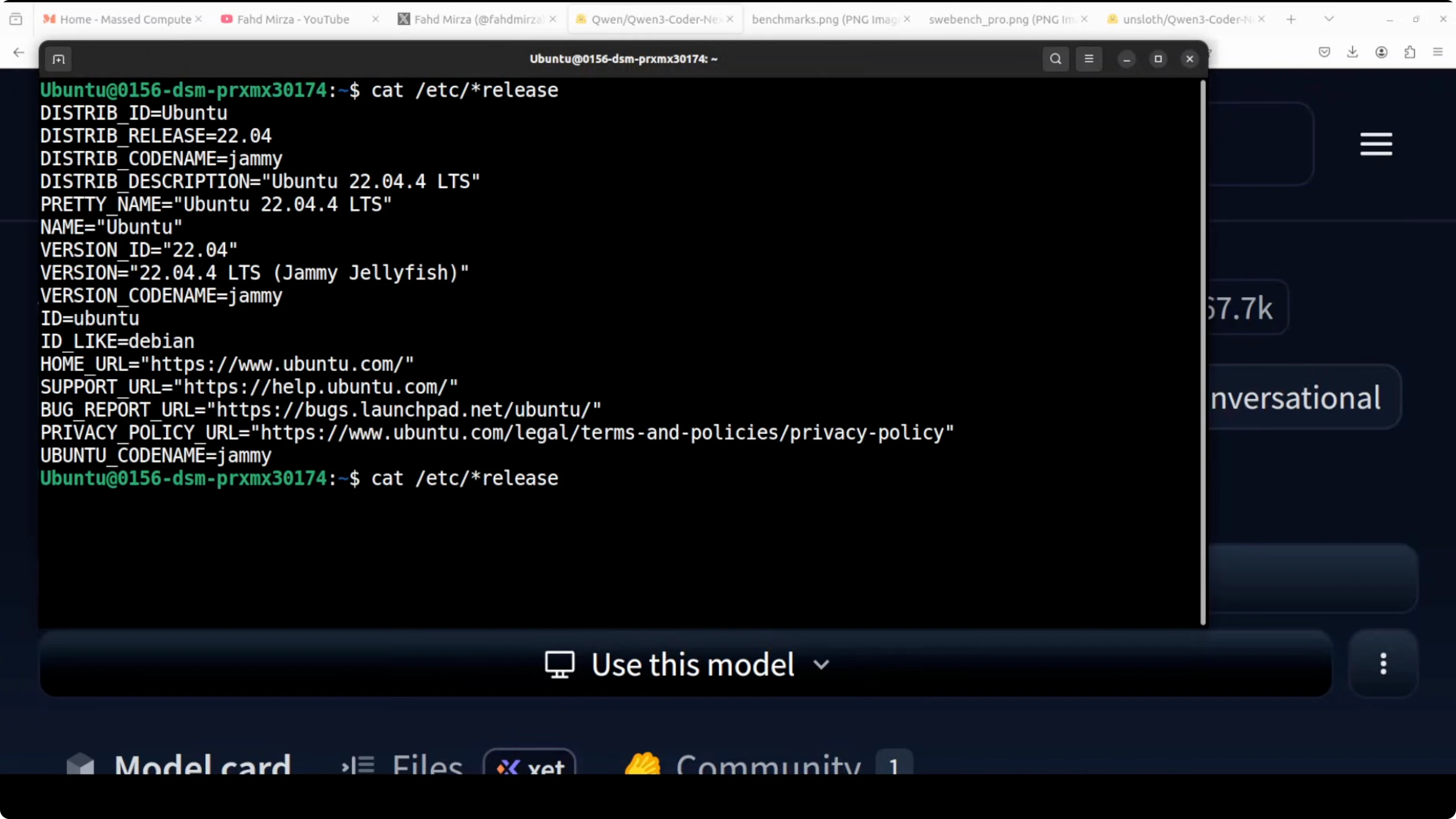
Task: Open a new browser tab
Action: (1291, 19)
